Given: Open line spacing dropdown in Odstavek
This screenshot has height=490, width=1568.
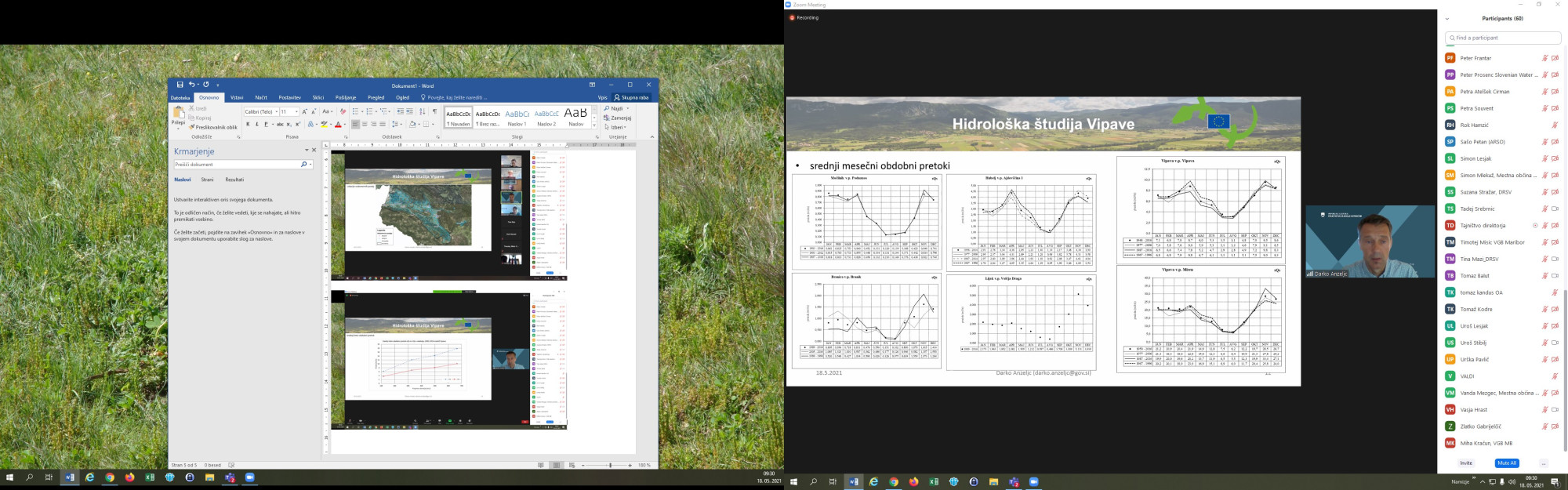Looking at the screenshot, I should [397, 124].
